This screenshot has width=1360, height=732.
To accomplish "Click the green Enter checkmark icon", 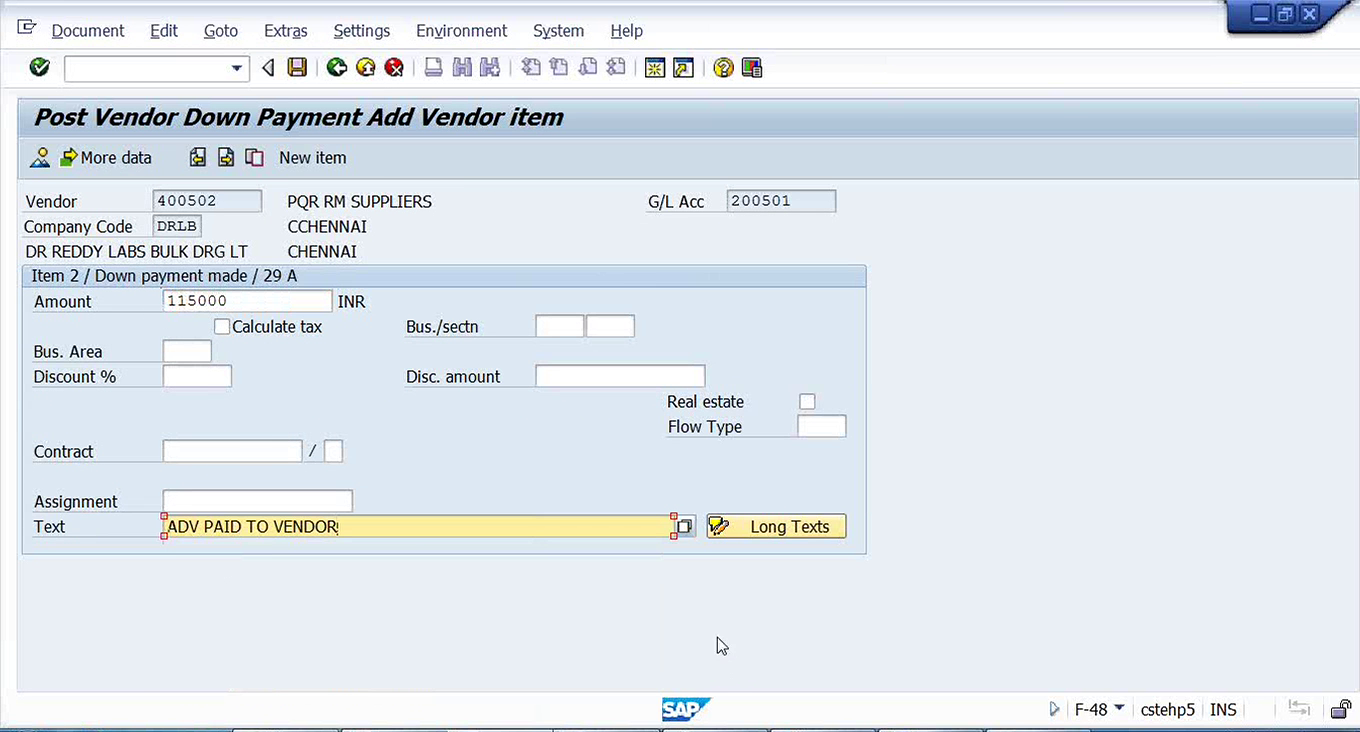I will pos(39,68).
